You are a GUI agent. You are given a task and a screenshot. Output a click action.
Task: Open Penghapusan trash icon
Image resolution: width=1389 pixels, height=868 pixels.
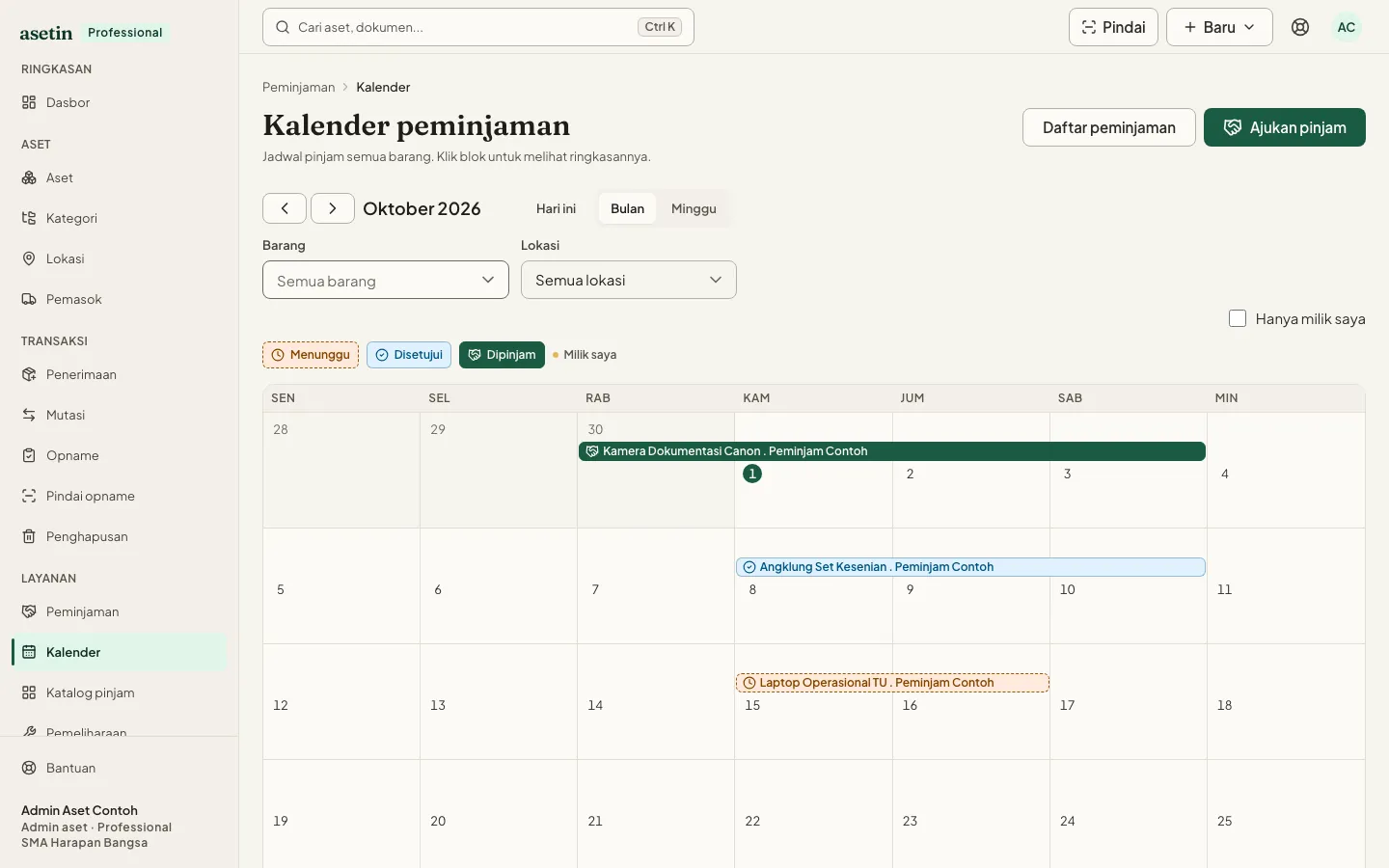click(29, 536)
